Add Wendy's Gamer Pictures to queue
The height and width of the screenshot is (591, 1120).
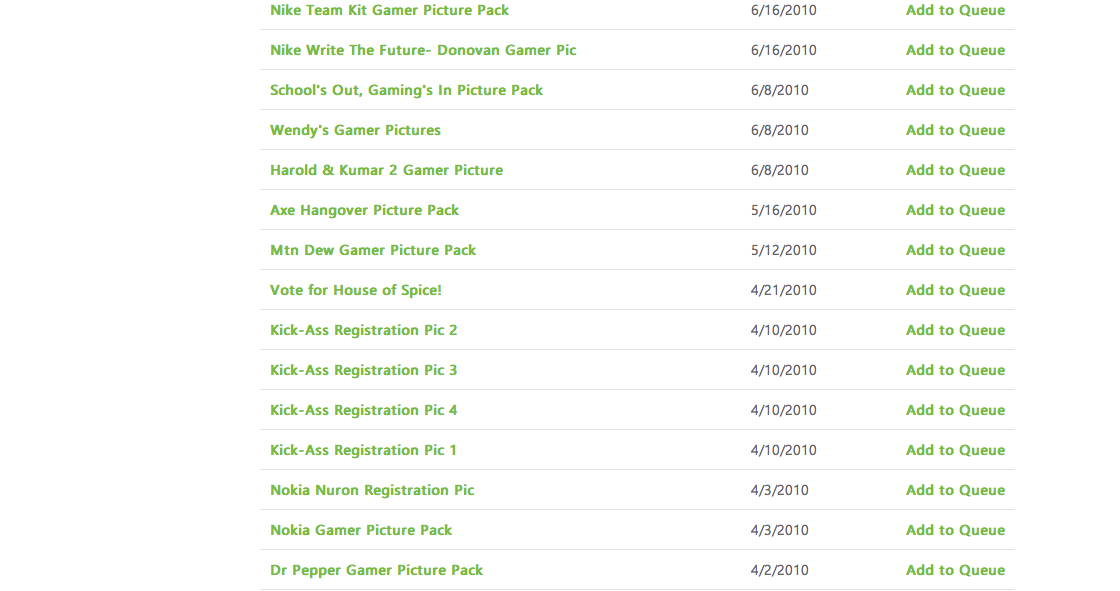(x=955, y=130)
